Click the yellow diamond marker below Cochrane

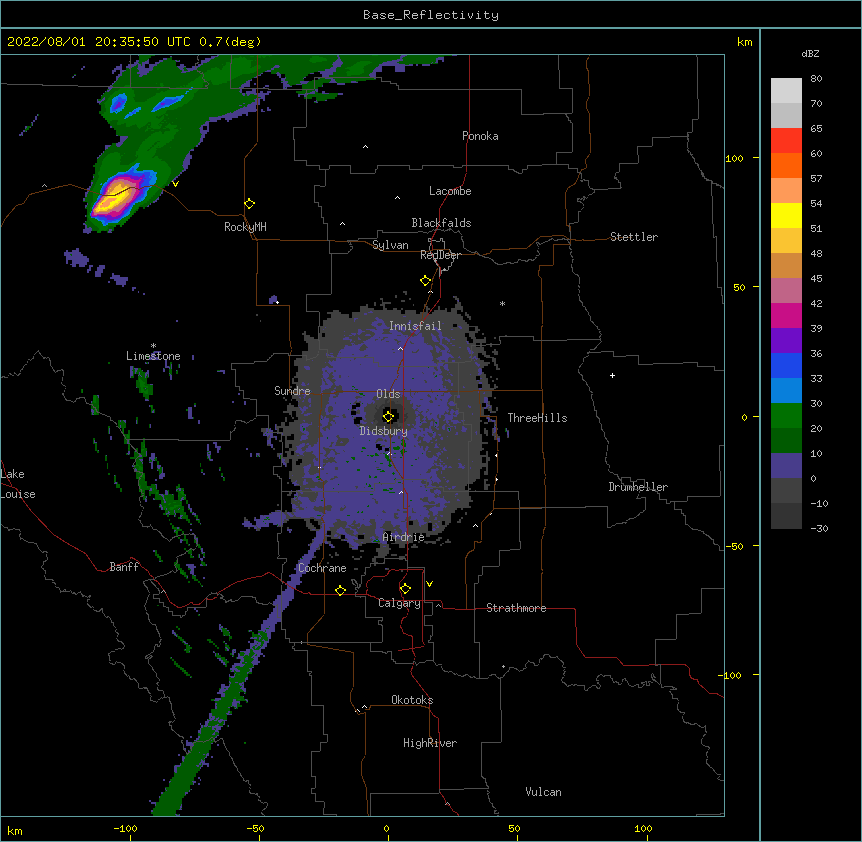point(340,590)
